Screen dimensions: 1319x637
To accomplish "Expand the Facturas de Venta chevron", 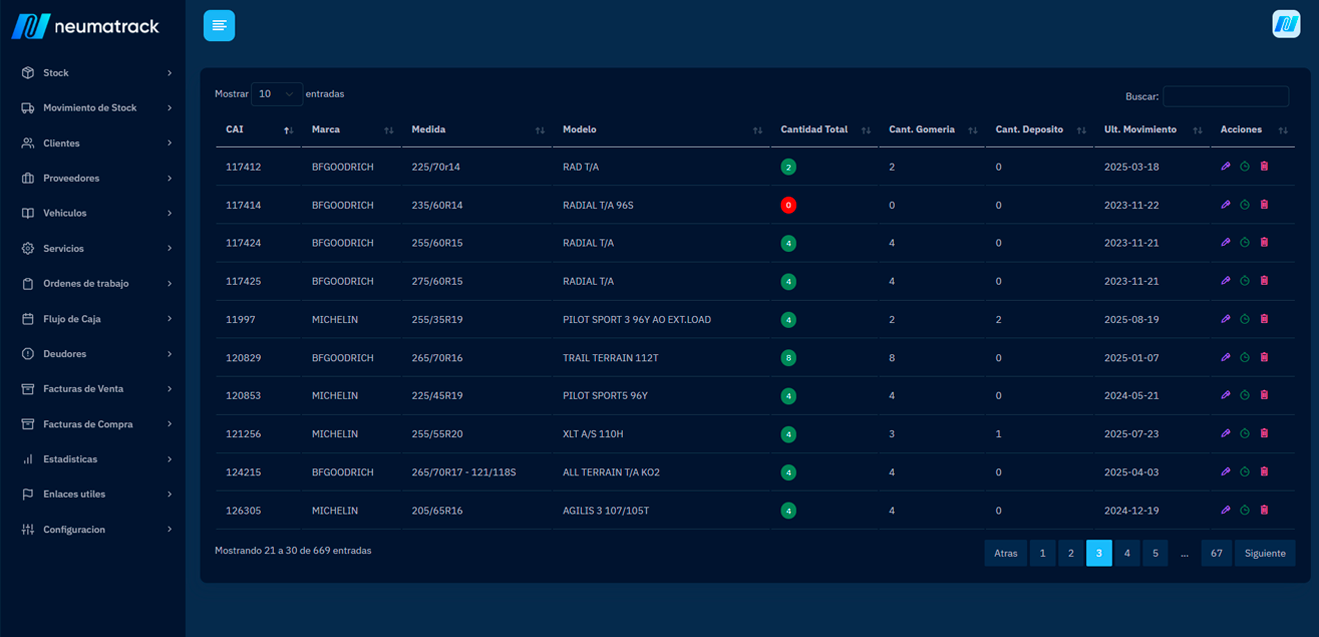I will (x=170, y=389).
